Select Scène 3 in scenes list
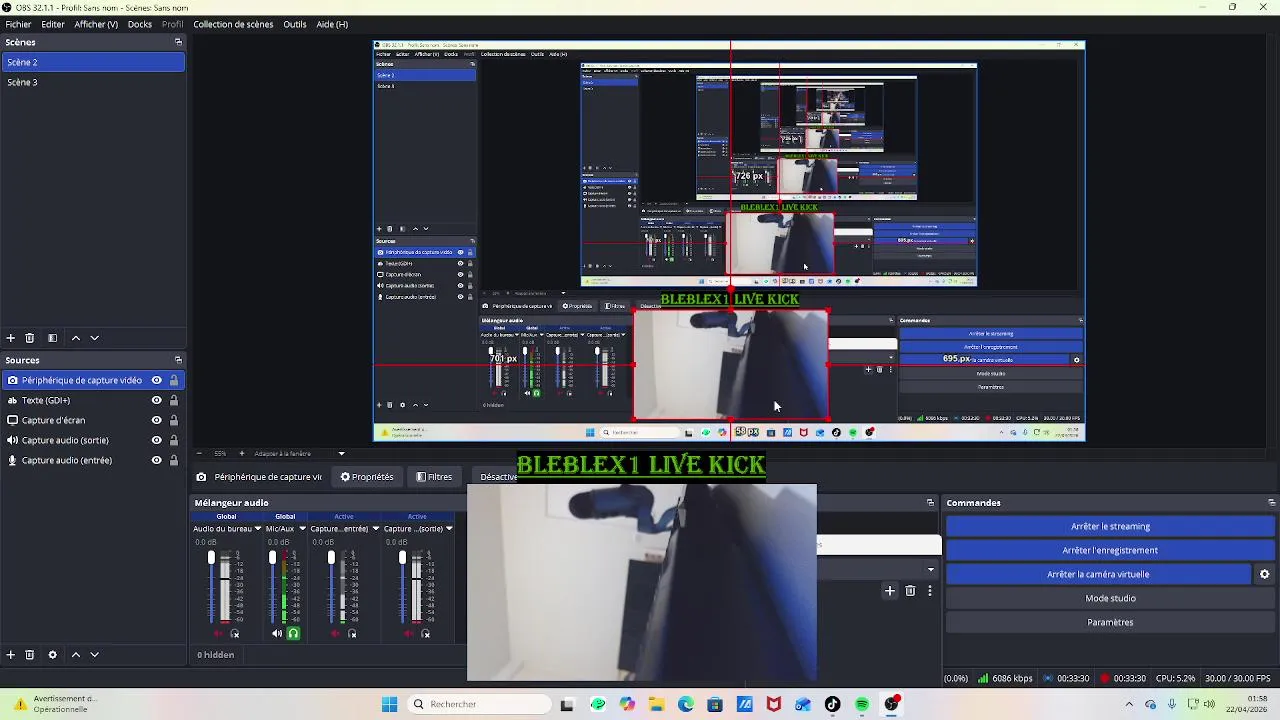1280x720 pixels. click(92, 82)
